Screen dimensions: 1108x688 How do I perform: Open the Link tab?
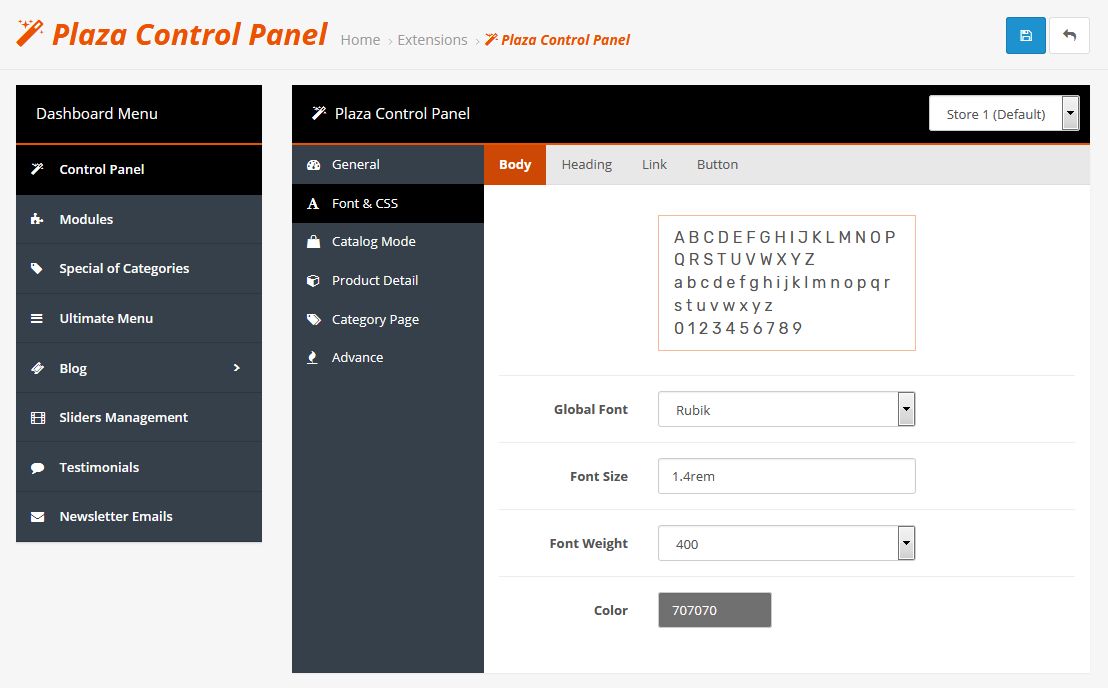654,165
